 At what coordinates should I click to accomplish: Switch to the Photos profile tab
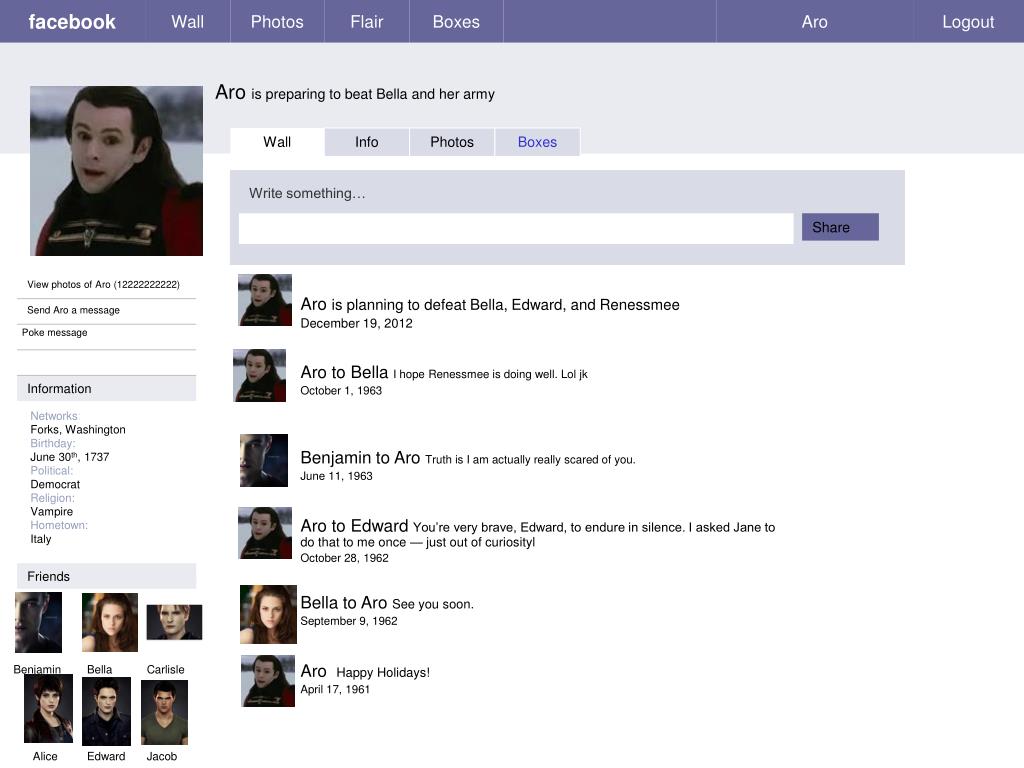[x=452, y=142]
